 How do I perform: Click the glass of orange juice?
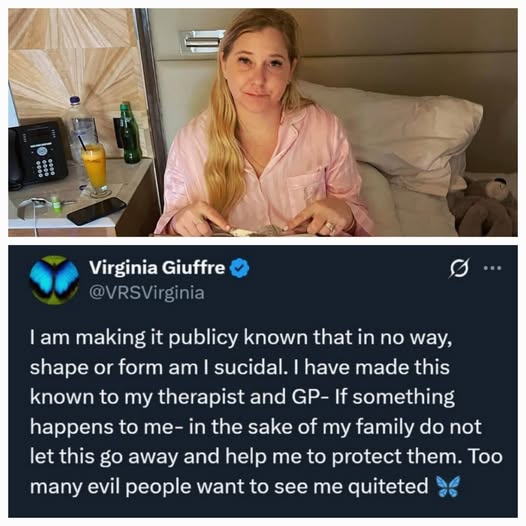95,170
